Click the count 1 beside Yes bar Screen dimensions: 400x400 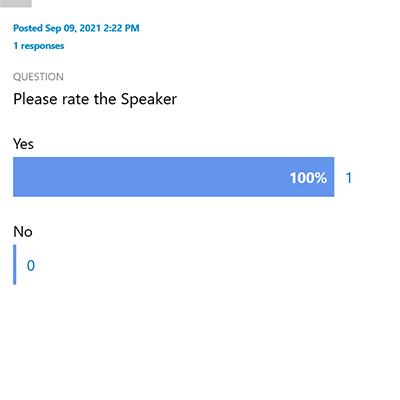(x=349, y=178)
